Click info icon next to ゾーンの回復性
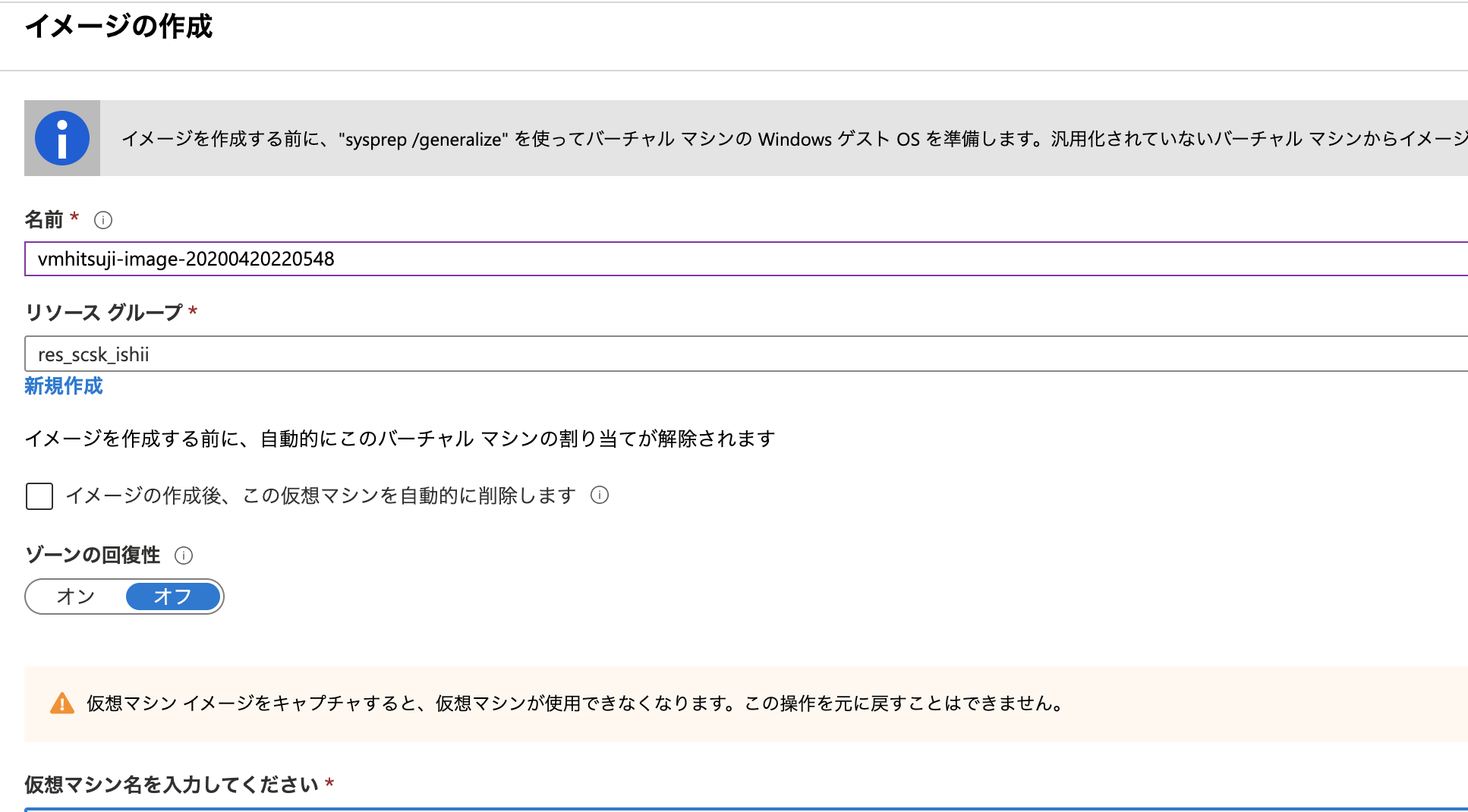Viewport: 1468px width, 812px height. coord(184,555)
